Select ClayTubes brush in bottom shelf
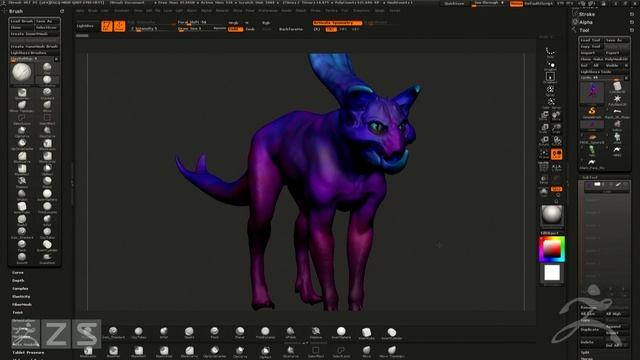The image size is (640, 360). [138, 333]
